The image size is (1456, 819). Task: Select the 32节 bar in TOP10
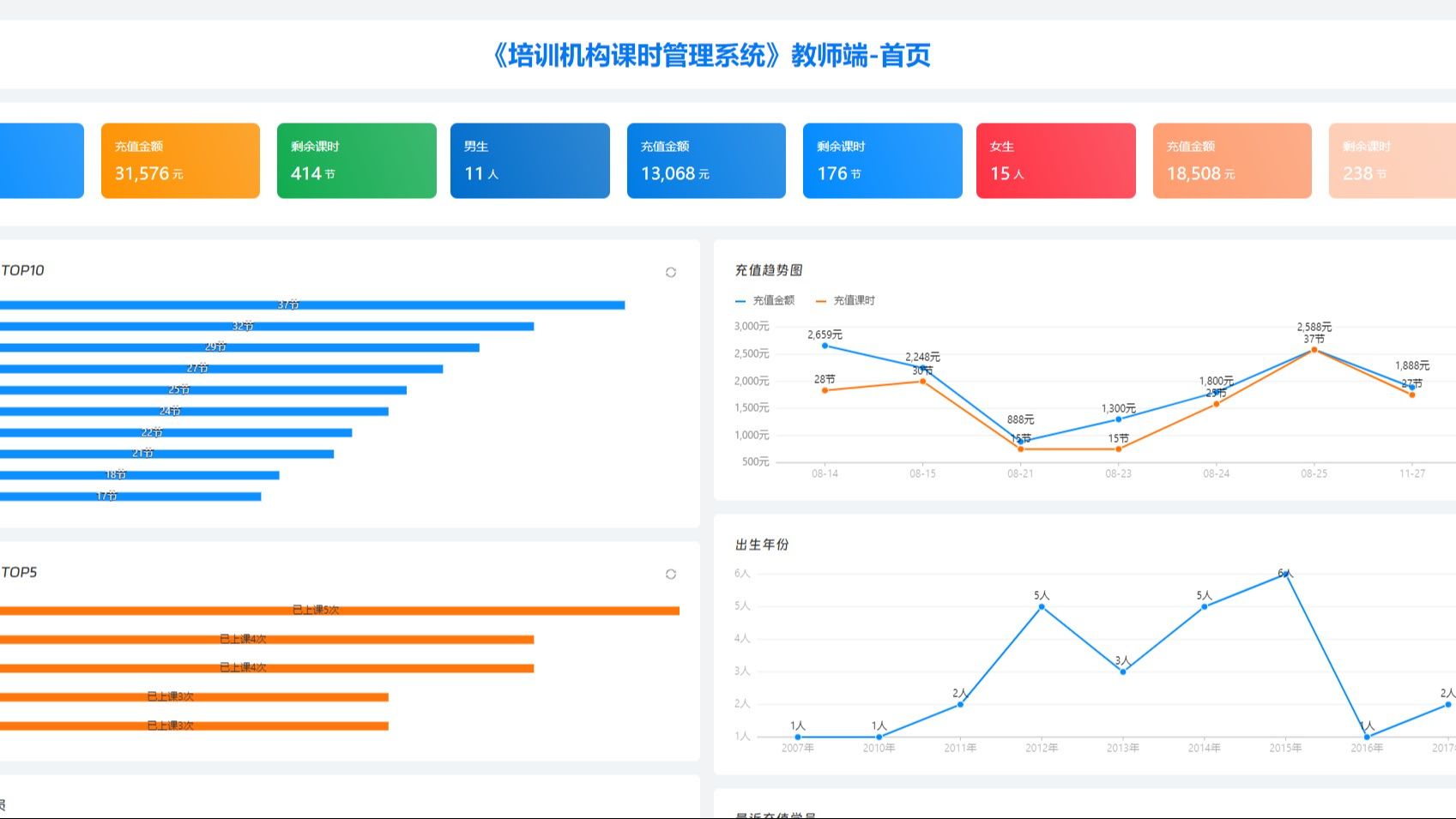[x=267, y=327]
